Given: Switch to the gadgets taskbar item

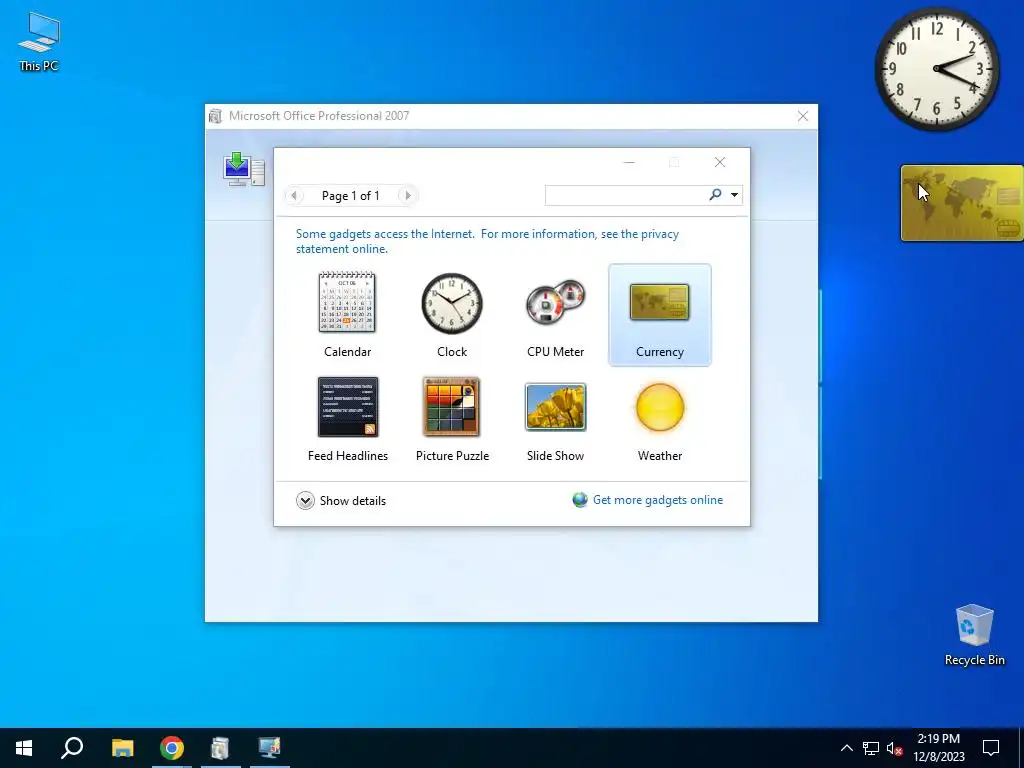Looking at the screenshot, I should click(269, 748).
